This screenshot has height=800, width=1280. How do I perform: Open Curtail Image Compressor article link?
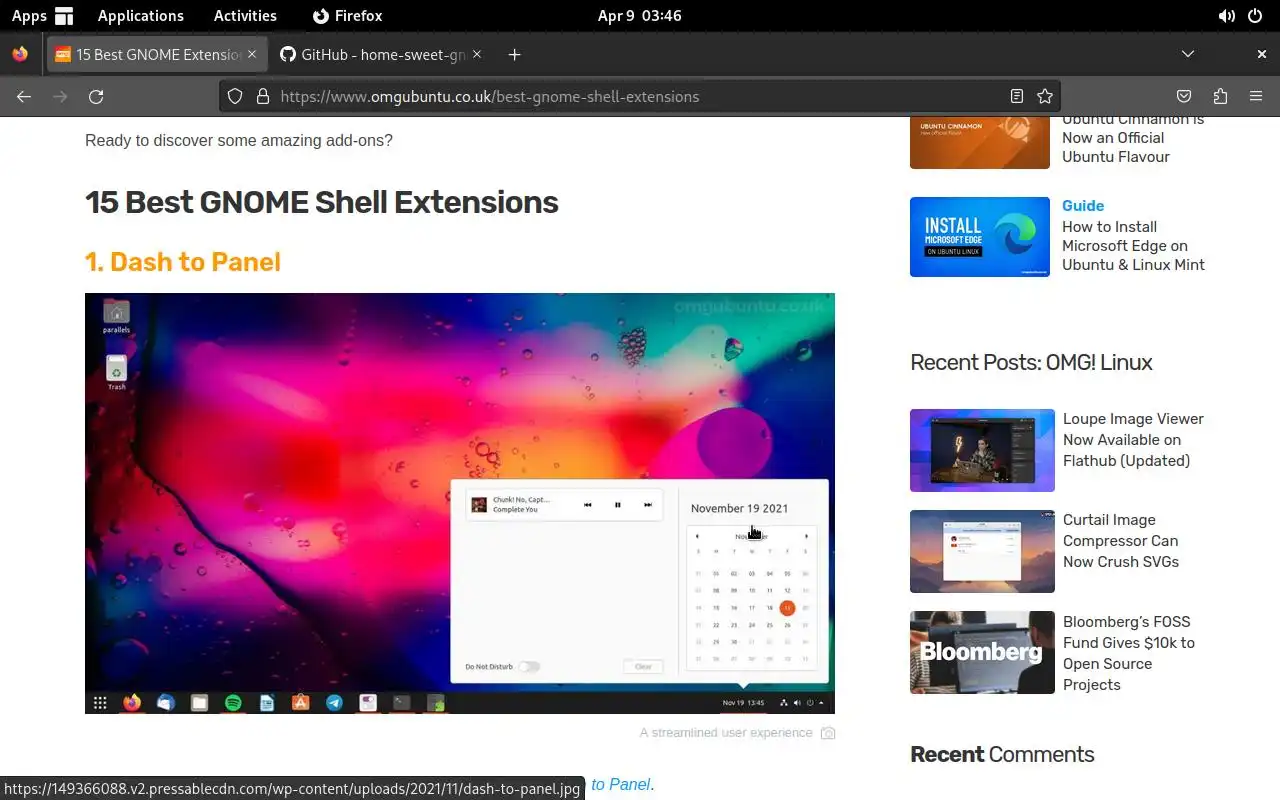coord(1121,541)
